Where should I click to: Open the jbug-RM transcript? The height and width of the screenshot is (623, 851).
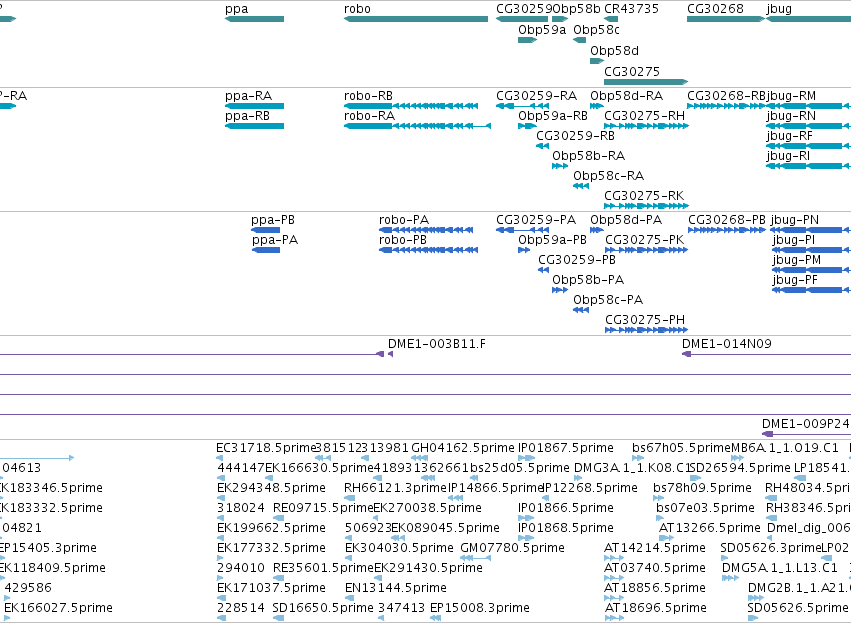(809, 106)
